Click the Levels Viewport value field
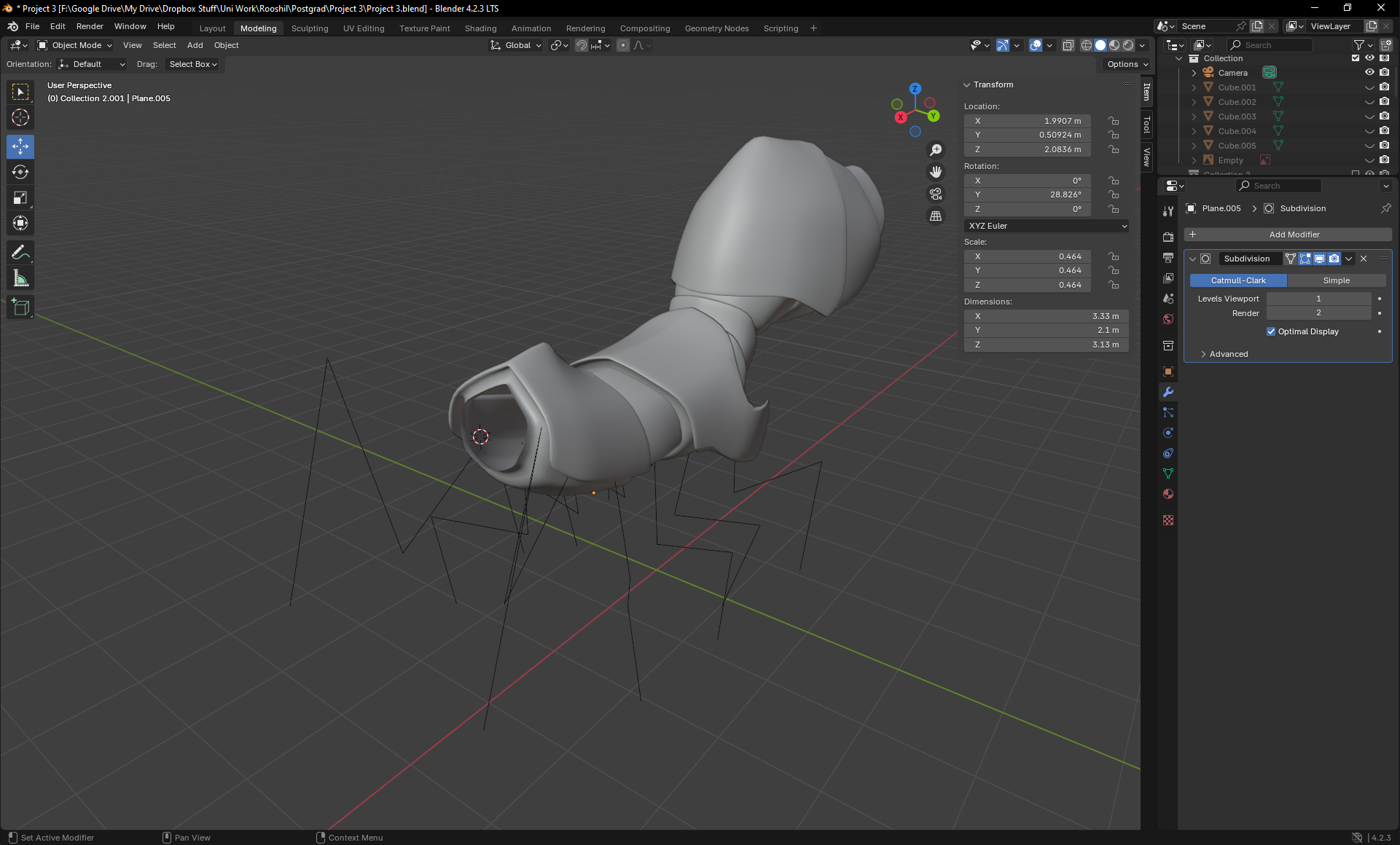 (x=1318, y=299)
